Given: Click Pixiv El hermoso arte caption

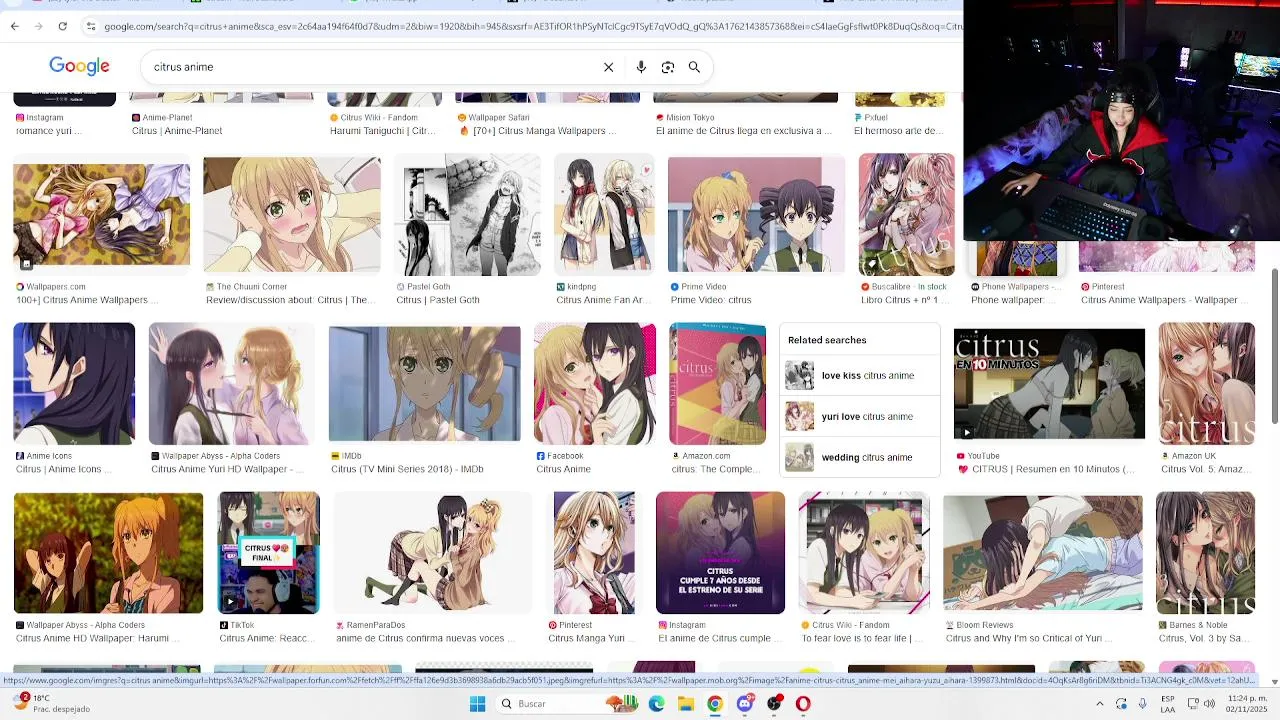Looking at the screenshot, I should (898, 131).
